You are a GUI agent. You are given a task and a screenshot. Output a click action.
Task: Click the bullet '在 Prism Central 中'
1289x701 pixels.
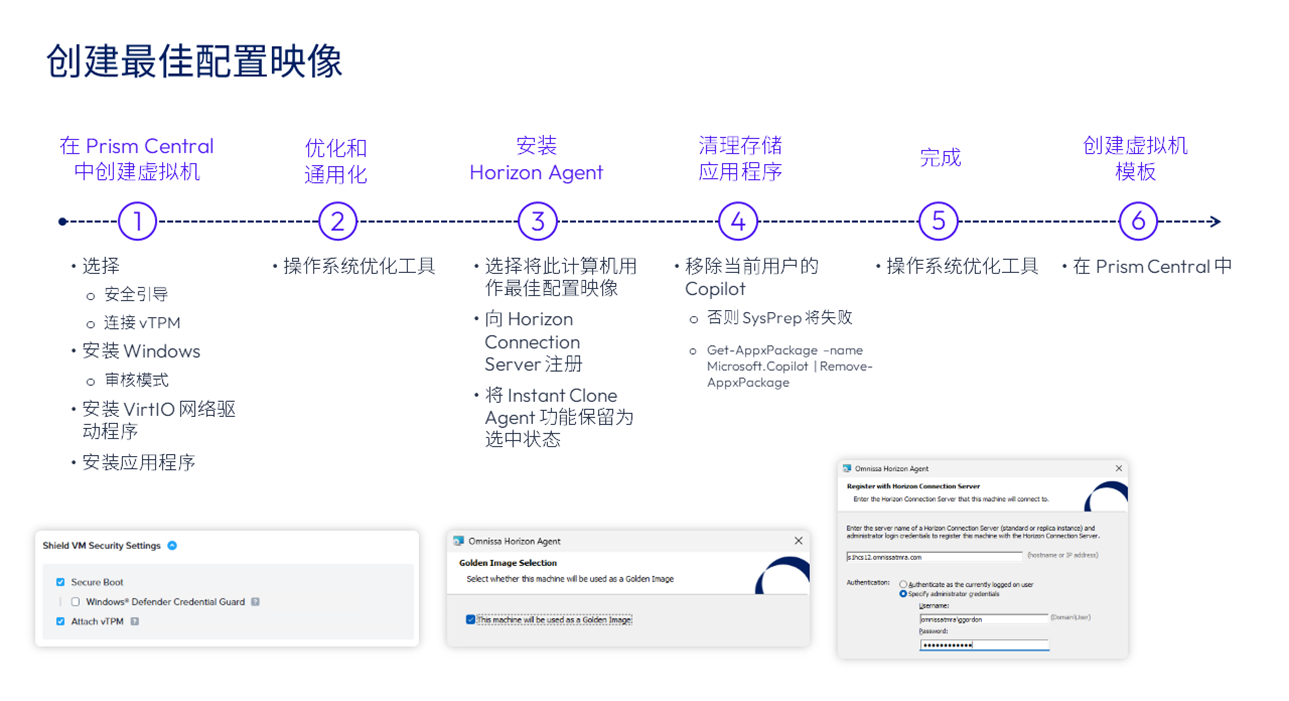pos(1153,266)
